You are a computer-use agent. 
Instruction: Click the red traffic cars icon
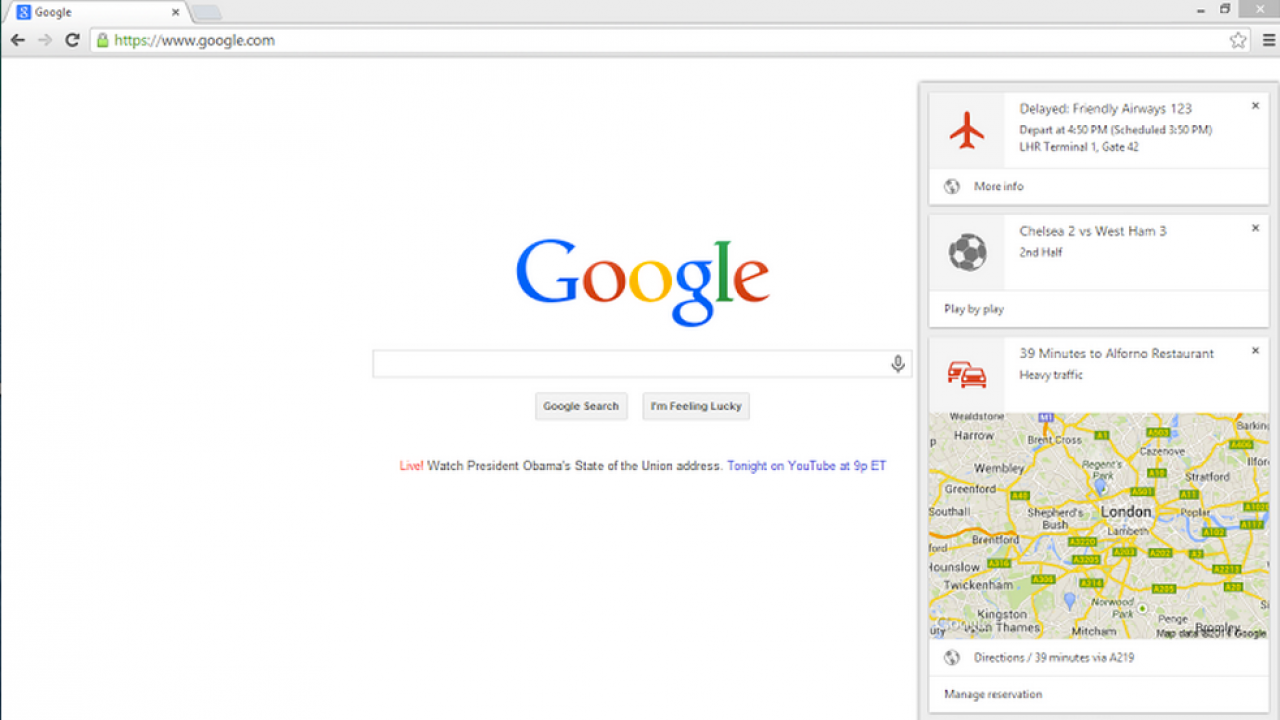click(x=967, y=375)
